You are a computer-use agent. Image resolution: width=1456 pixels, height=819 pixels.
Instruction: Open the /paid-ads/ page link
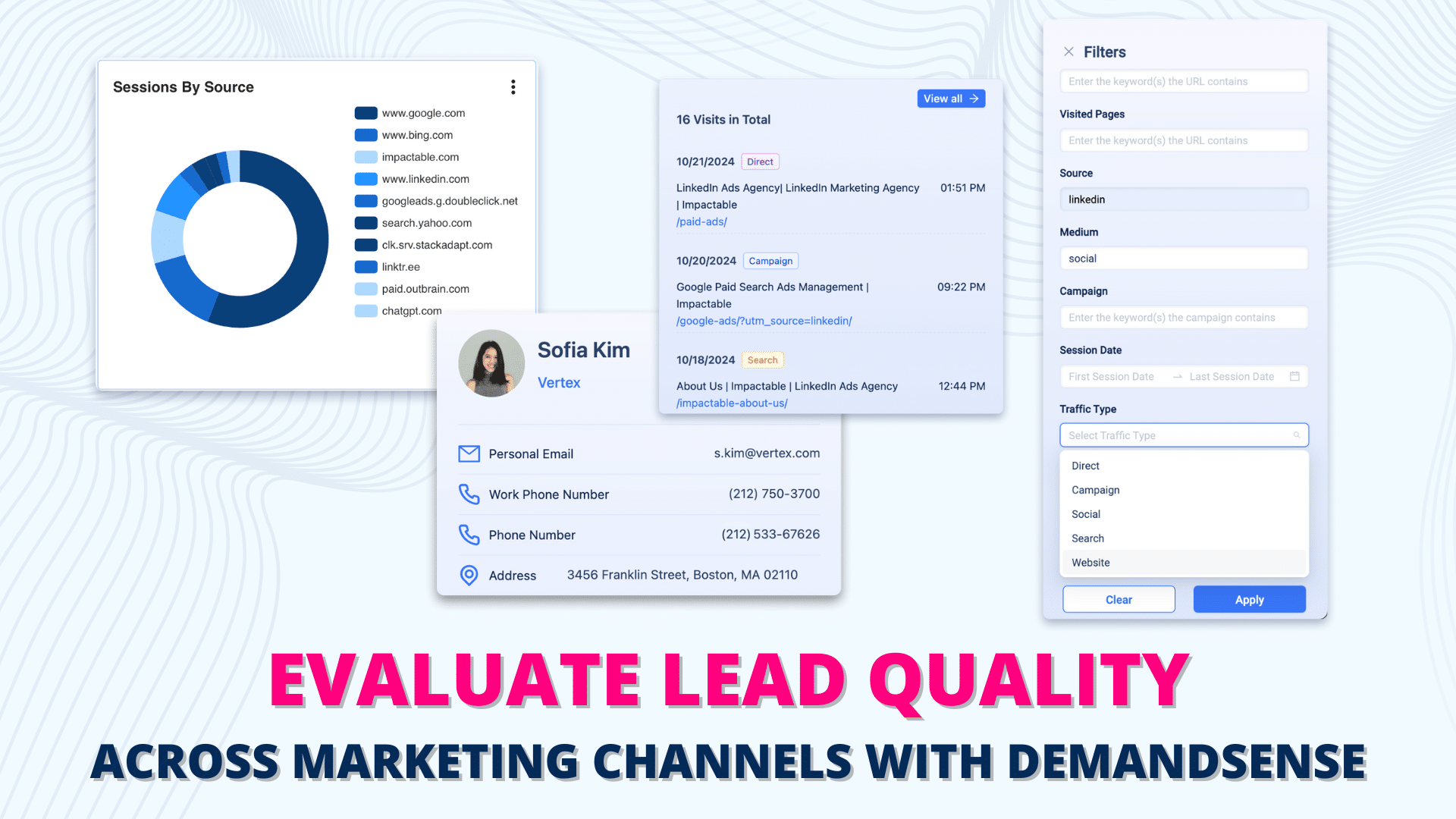point(701,221)
